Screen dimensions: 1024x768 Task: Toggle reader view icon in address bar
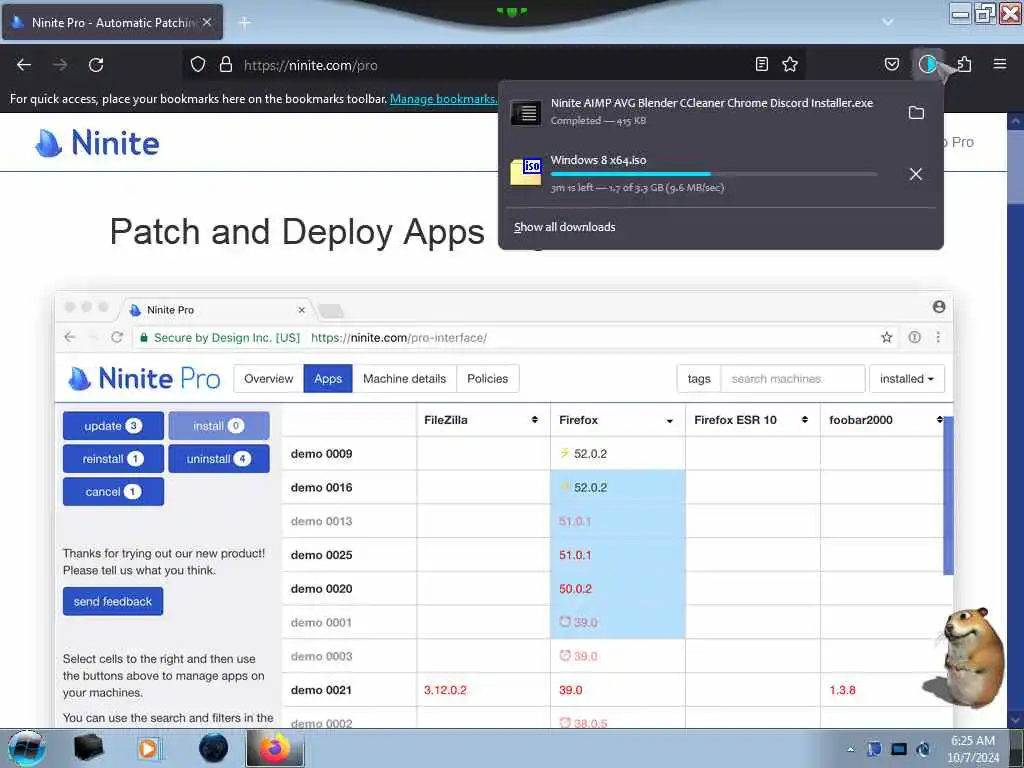click(761, 64)
